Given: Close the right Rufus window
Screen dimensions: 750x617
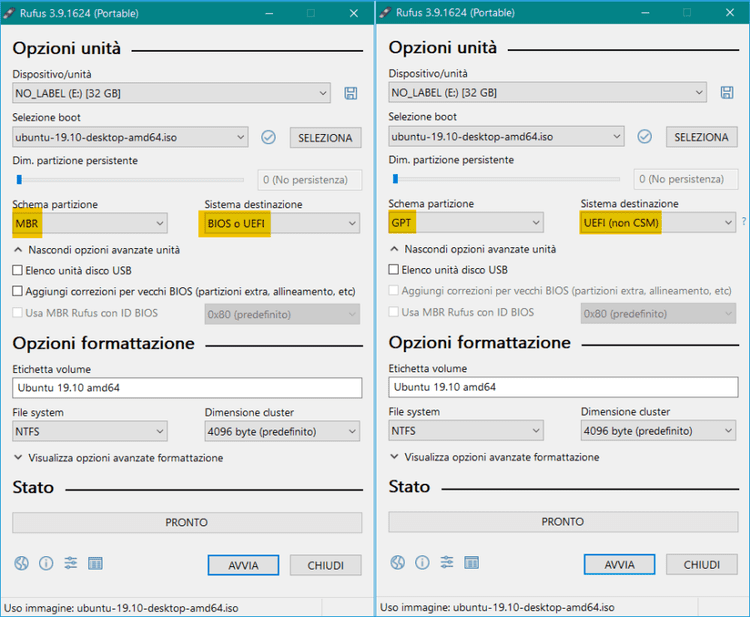Looking at the screenshot, I should pyautogui.click(x=729, y=12).
